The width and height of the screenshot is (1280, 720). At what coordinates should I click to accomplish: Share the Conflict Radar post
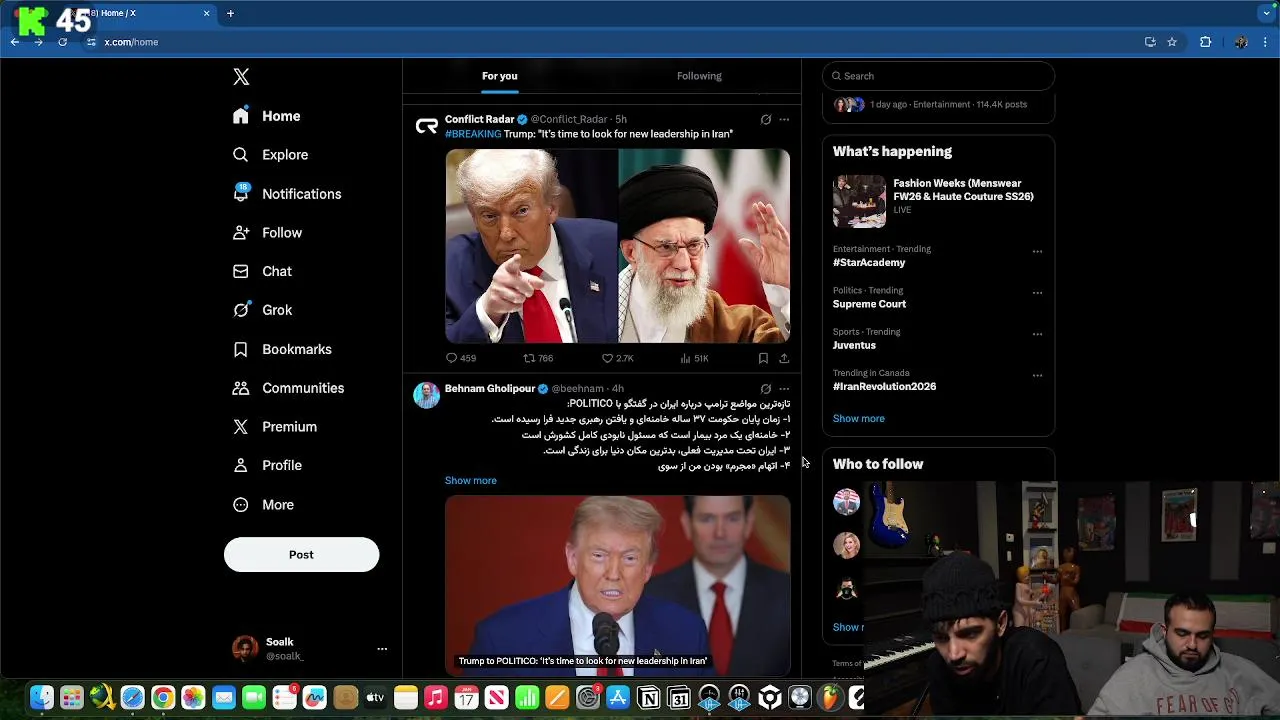coord(784,358)
